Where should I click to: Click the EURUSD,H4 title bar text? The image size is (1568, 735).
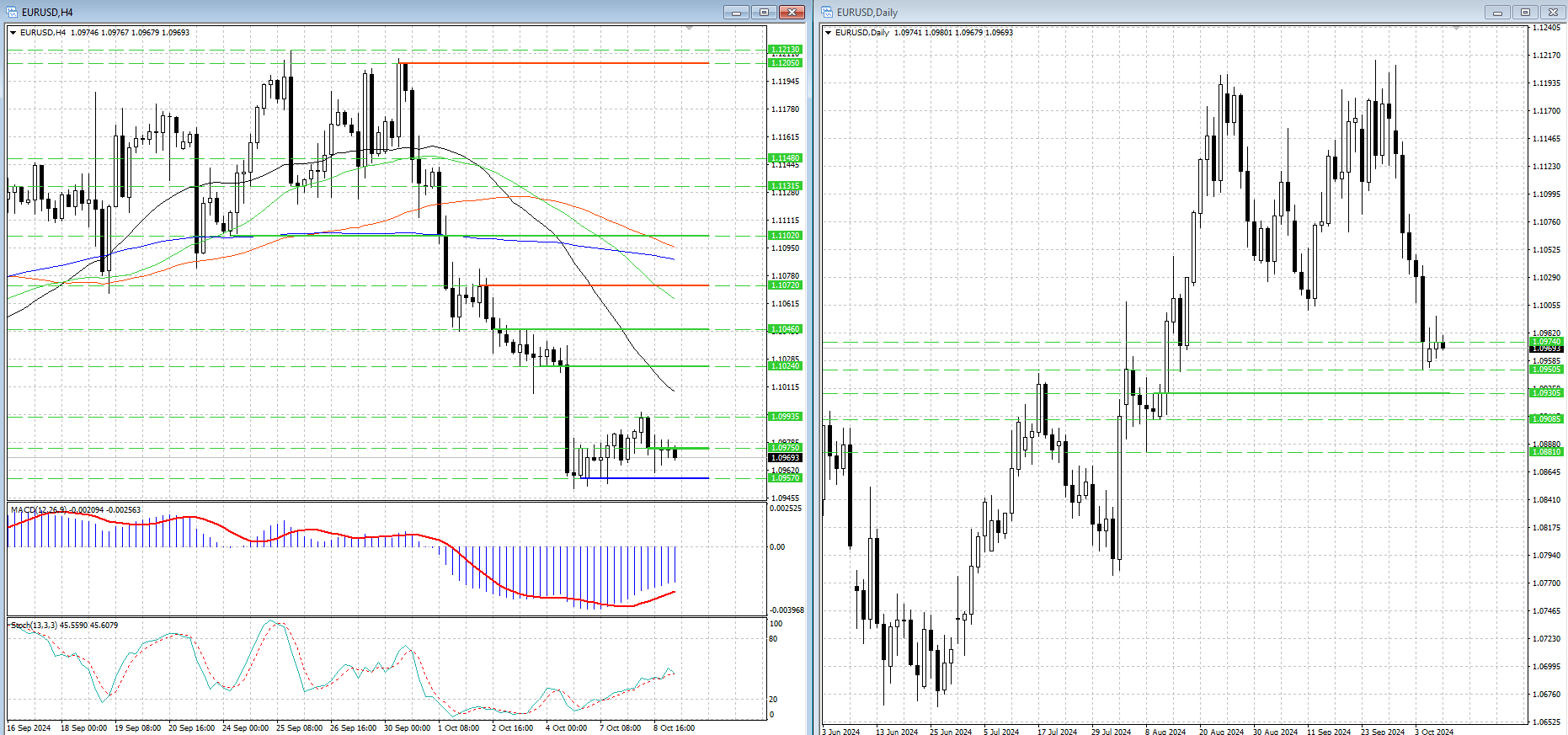47,13
